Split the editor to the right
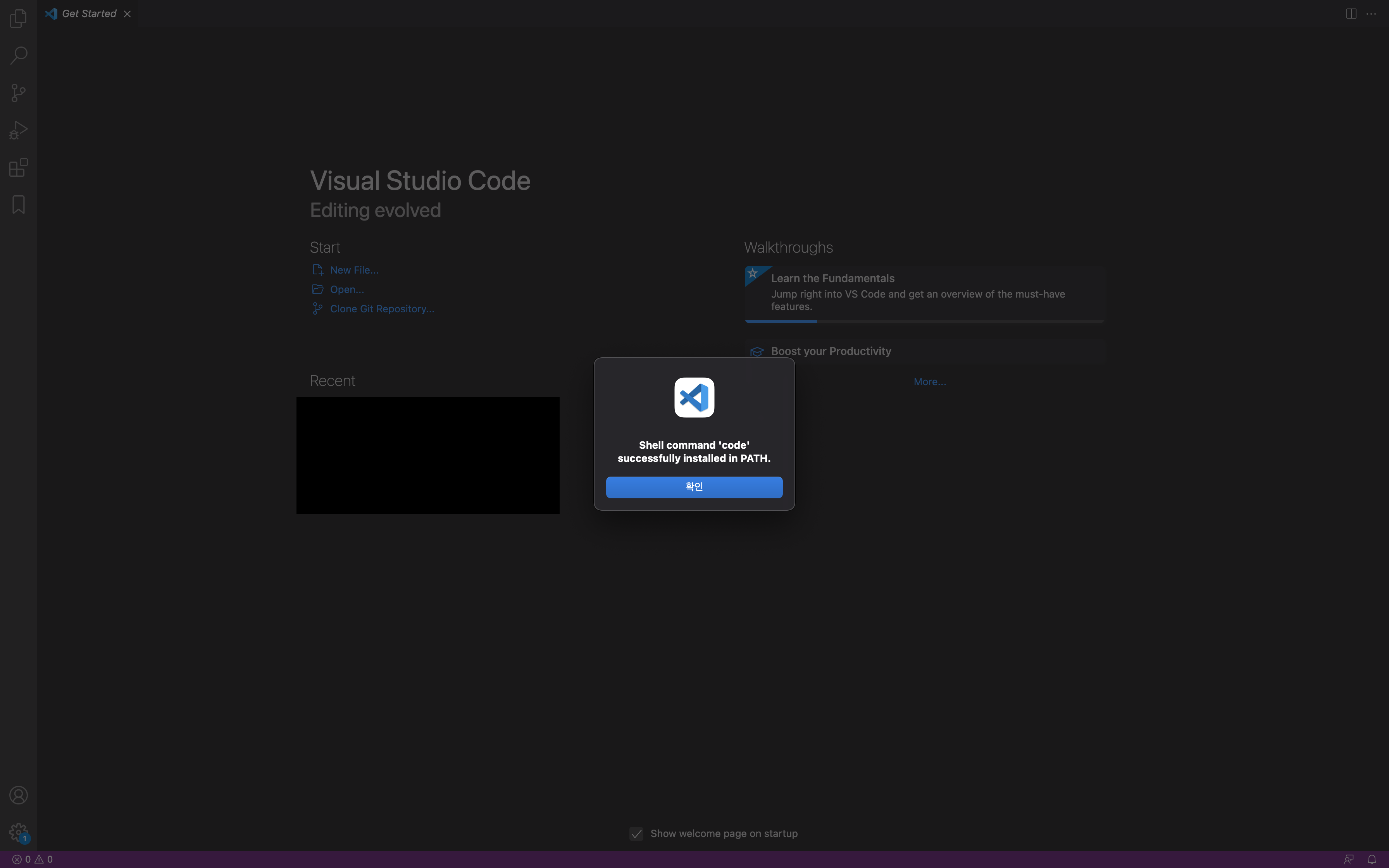Image resolution: width=1389 pixels, height=868 pixels. point(1351,14)
